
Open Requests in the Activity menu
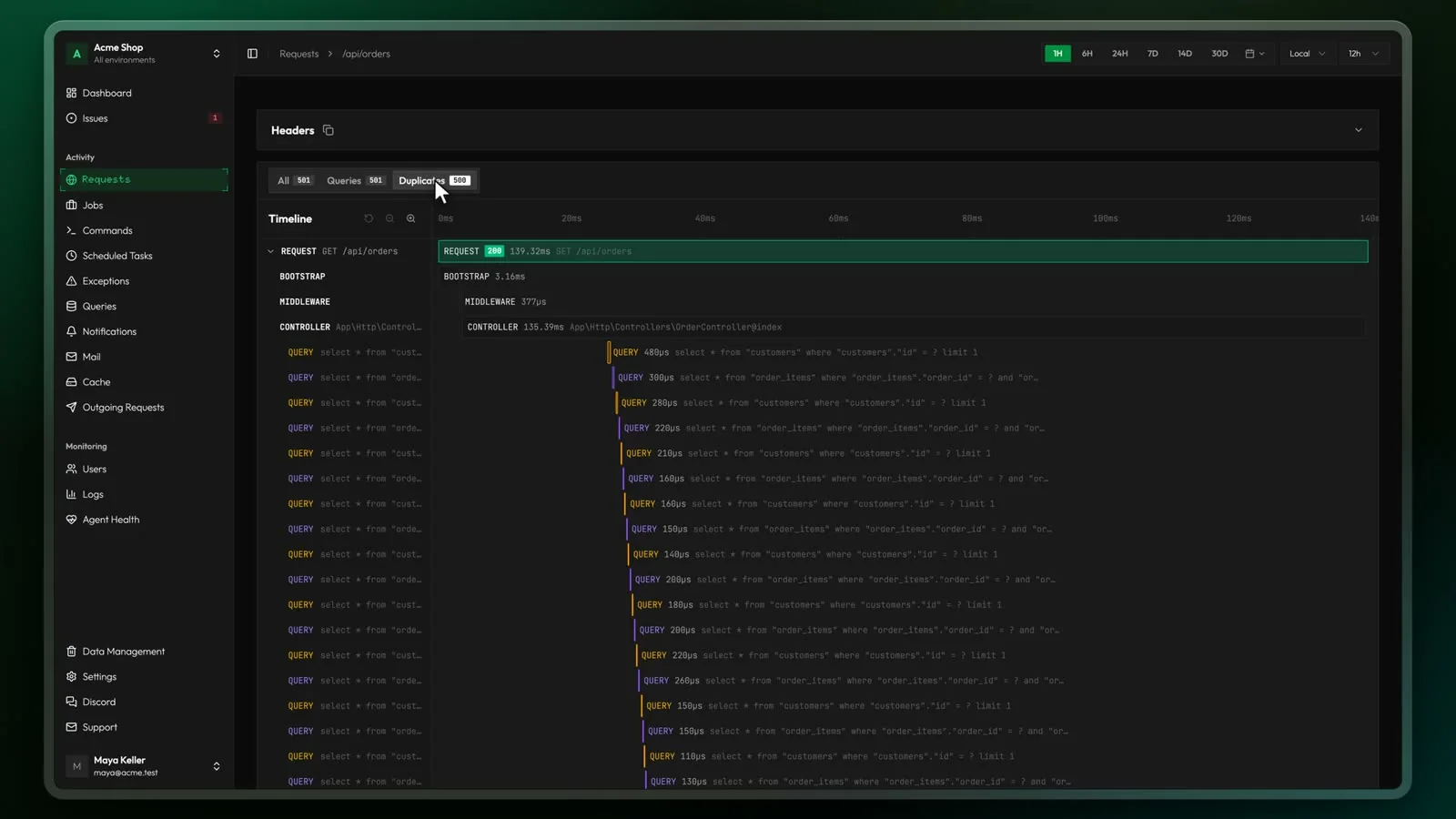(x=144, y=179)
